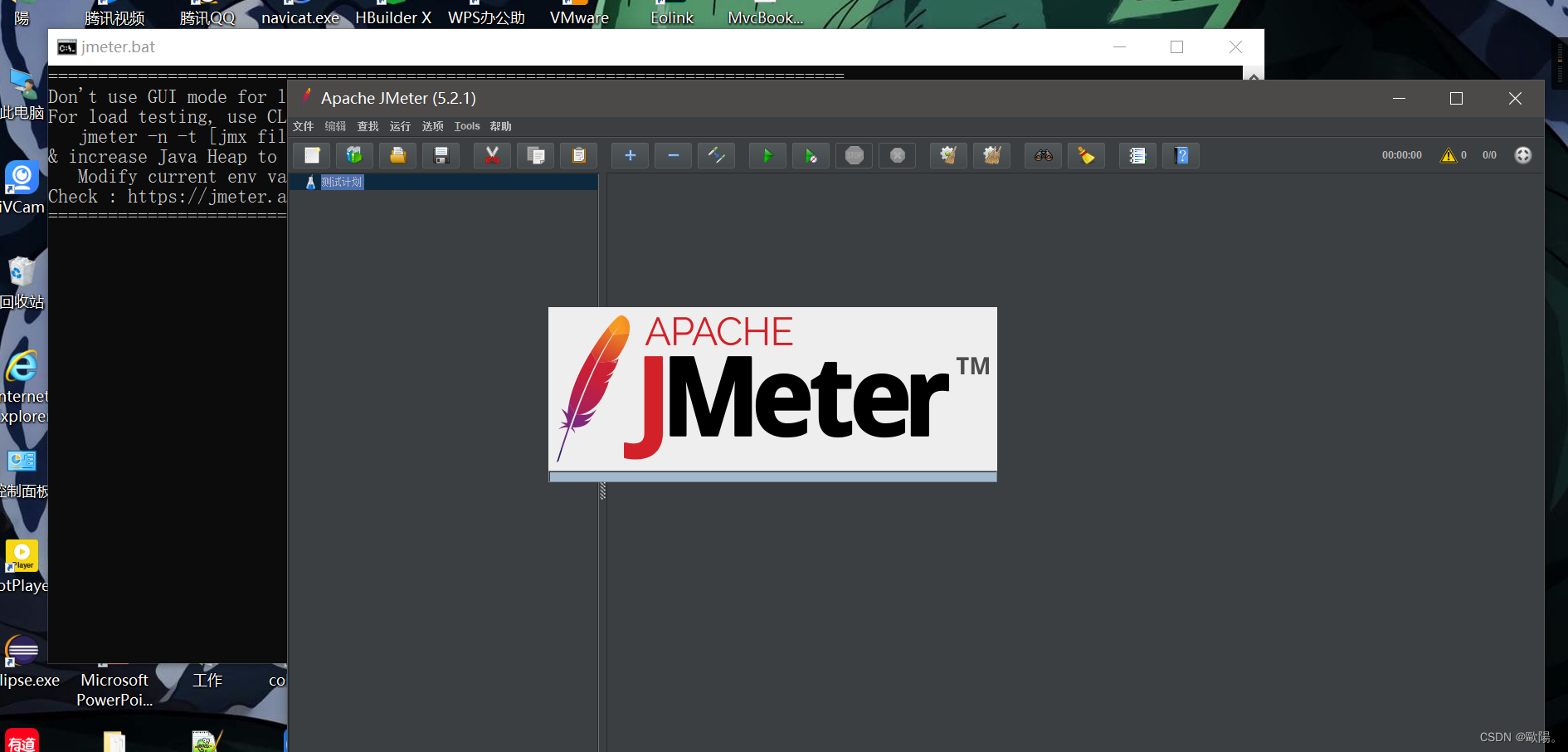Click the 腾讯QQ desktop shortcut label
Screen dimensions: 1568x752
point(207,17)
